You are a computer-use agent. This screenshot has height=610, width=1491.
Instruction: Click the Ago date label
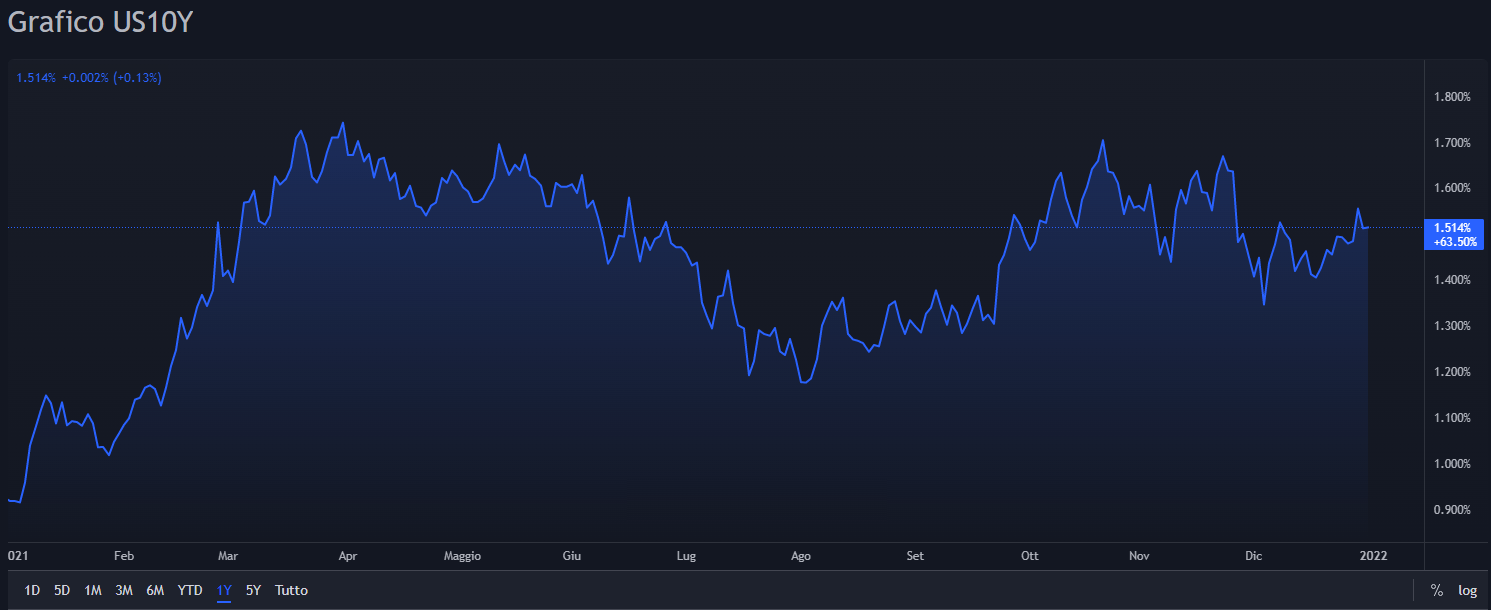[x=801, y=556]
